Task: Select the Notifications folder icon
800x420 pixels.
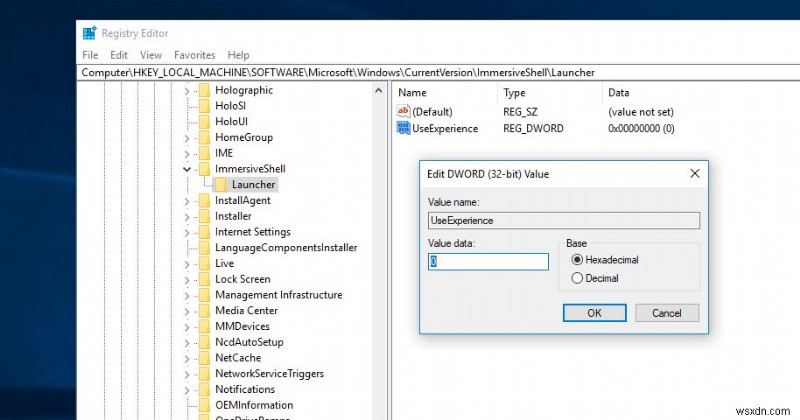Action: click(204, 390)
